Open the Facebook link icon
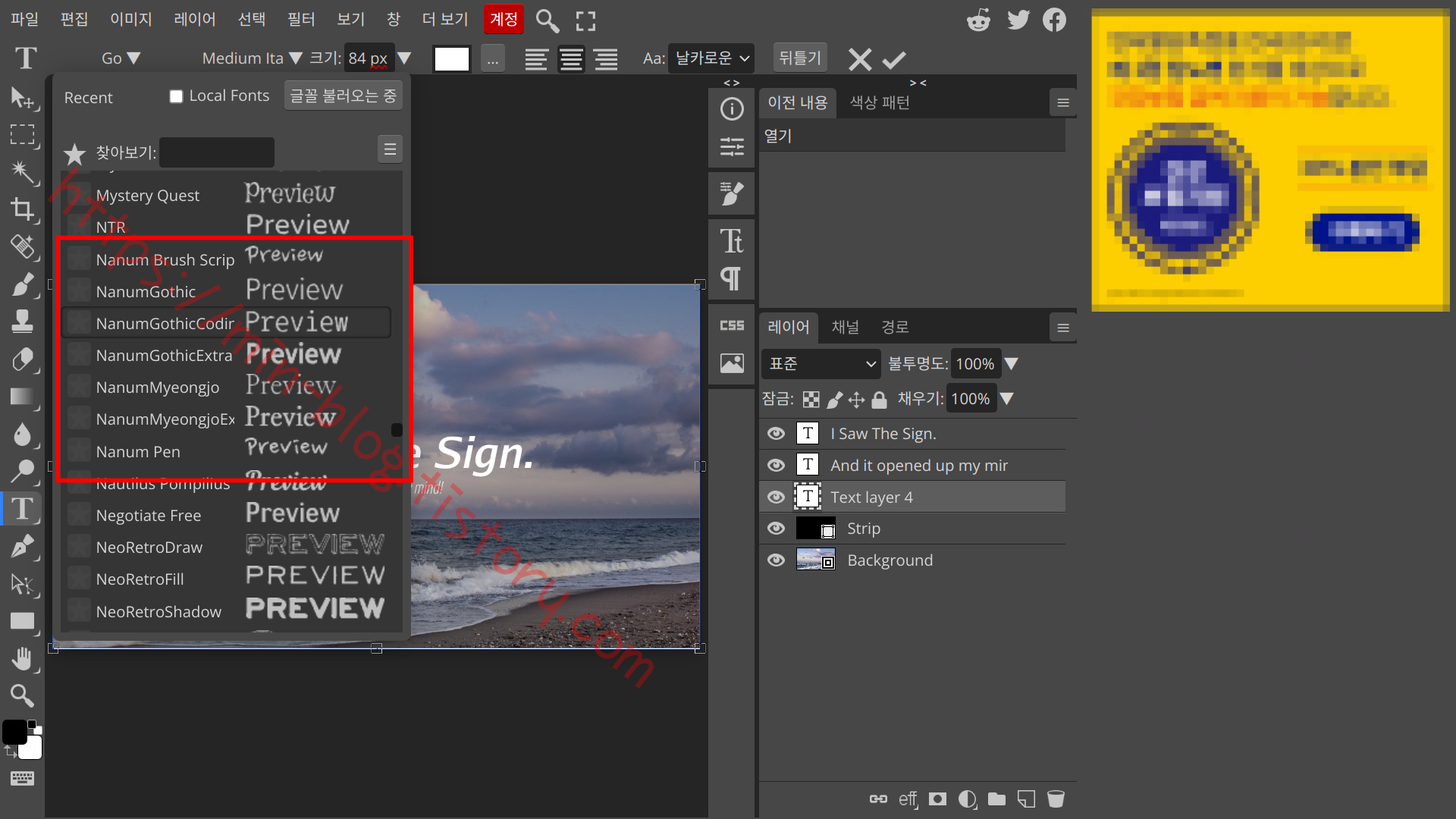Image resolution: width=1456 pixels, height=819 pixels. coord(1054,20)
